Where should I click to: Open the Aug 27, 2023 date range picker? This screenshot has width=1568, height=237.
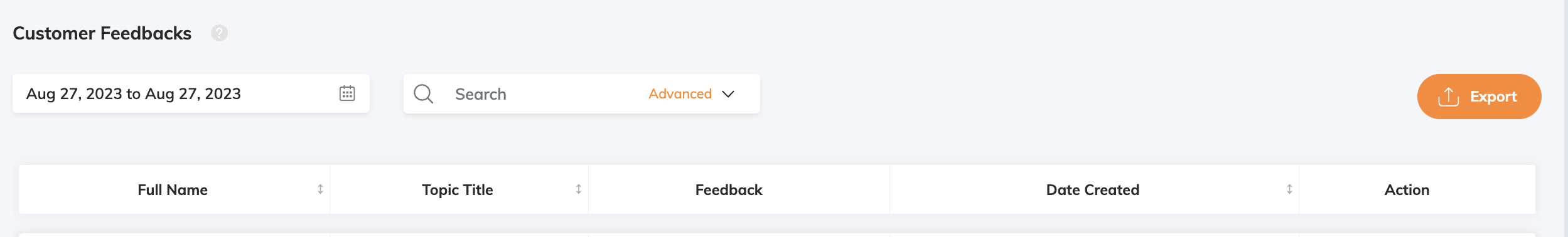191,93
